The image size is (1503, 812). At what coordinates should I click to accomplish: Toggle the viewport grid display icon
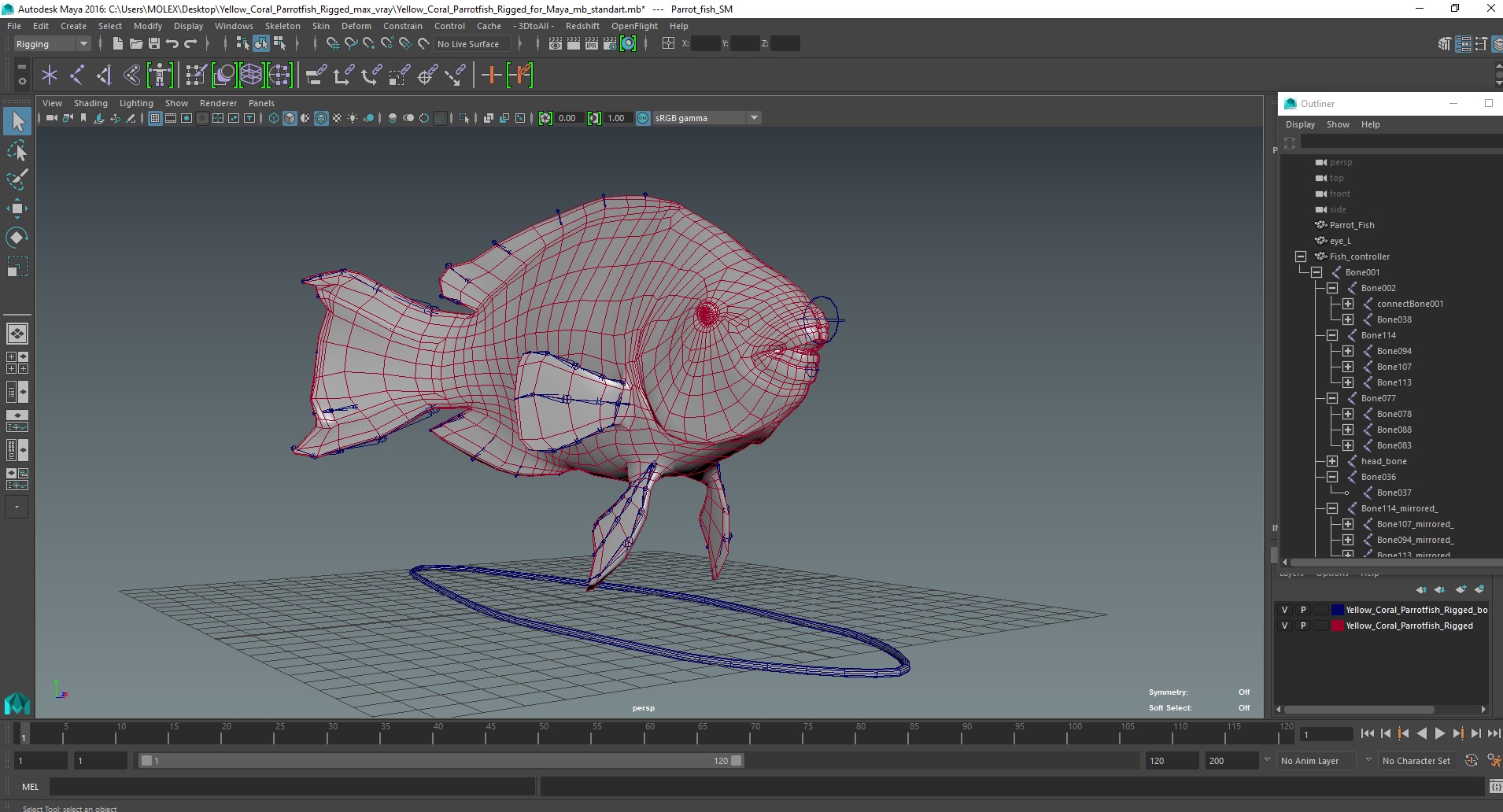click(x=155, y=118)
